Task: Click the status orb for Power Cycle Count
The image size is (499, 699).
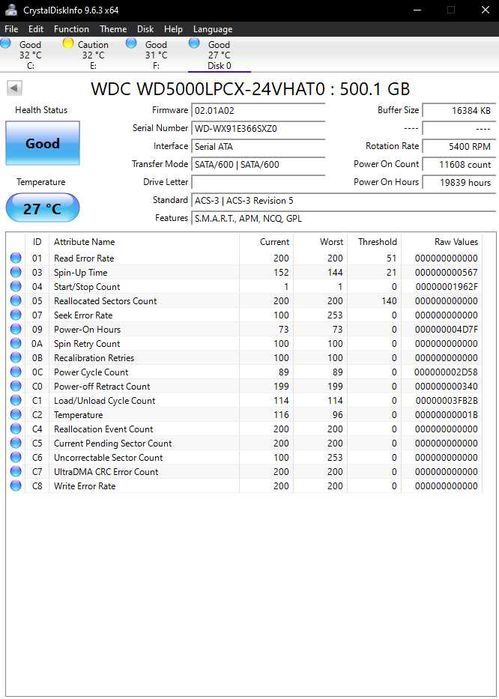Action: pyautogui.click(x=16, y=372)
